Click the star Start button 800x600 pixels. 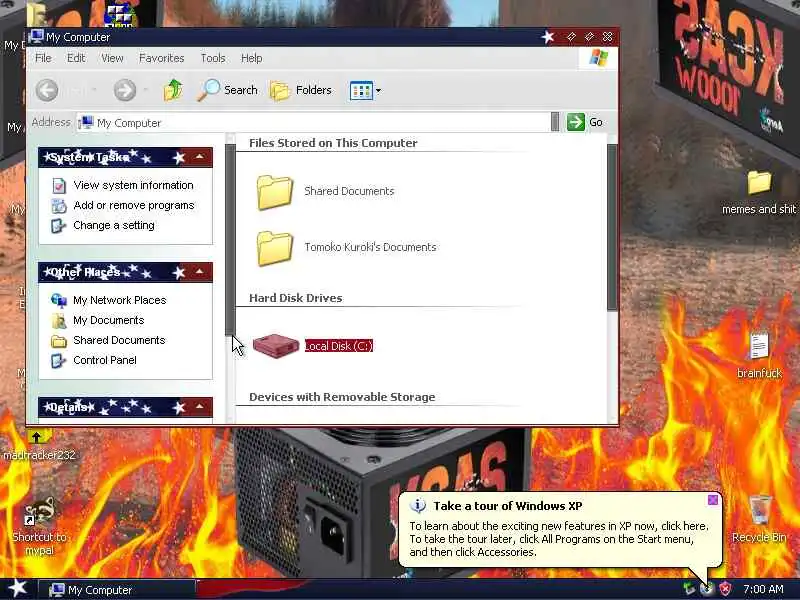point(17,589)
